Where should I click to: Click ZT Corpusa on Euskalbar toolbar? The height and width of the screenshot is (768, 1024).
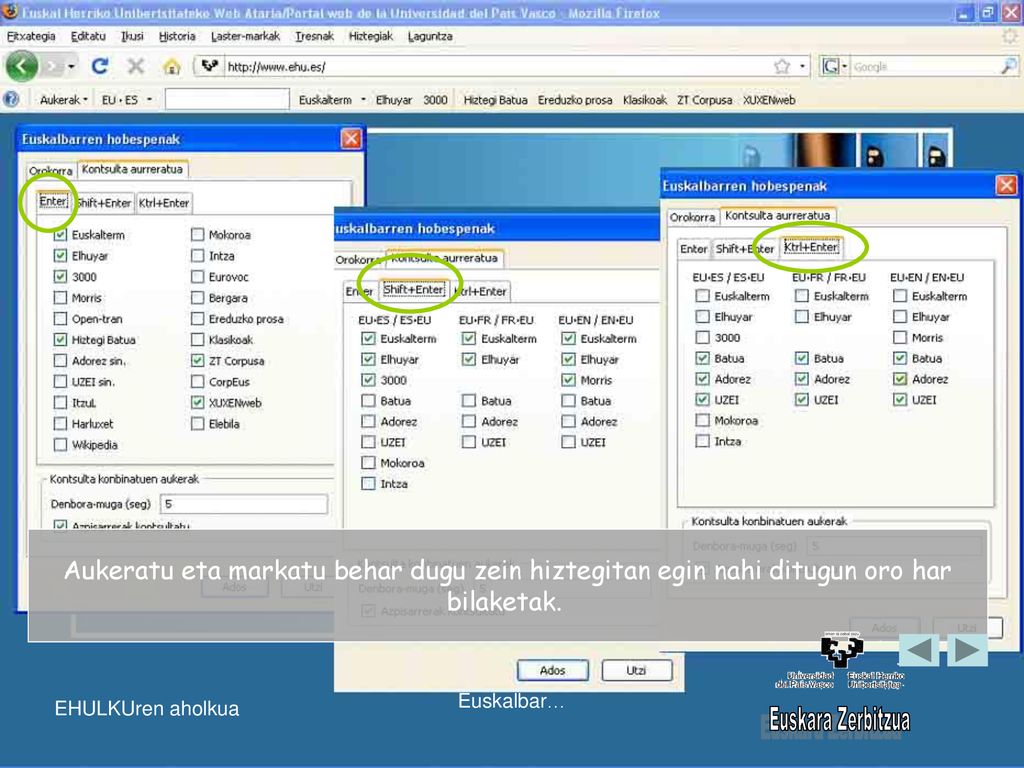704,100
